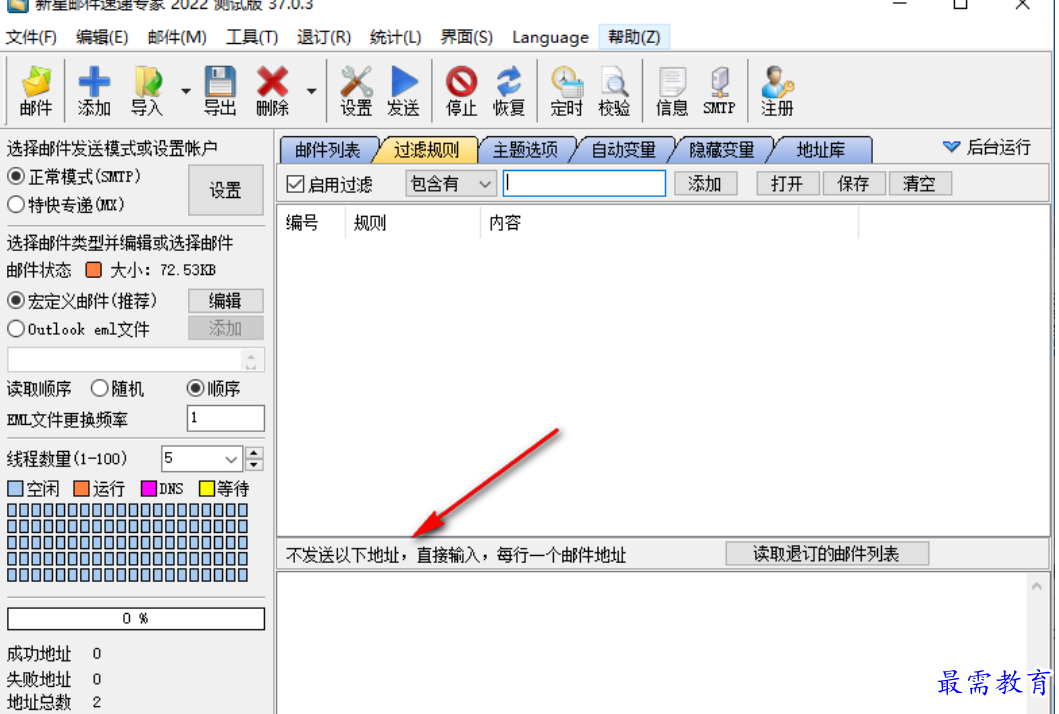The height and width of the screenshot is (714, 1059).
Task: Open the 界面(S) menu
Action: pos(467,37)
